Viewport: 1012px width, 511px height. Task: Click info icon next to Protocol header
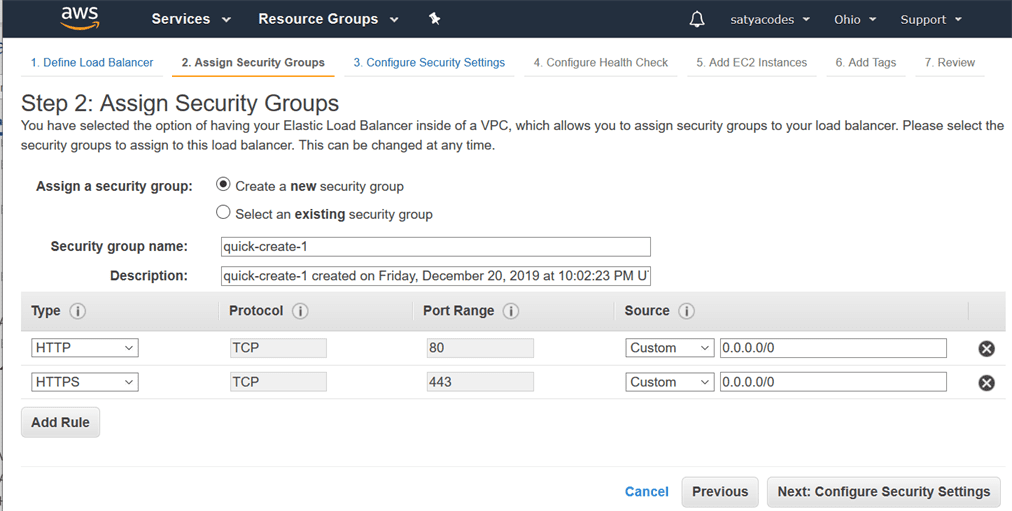pos(299,311)
